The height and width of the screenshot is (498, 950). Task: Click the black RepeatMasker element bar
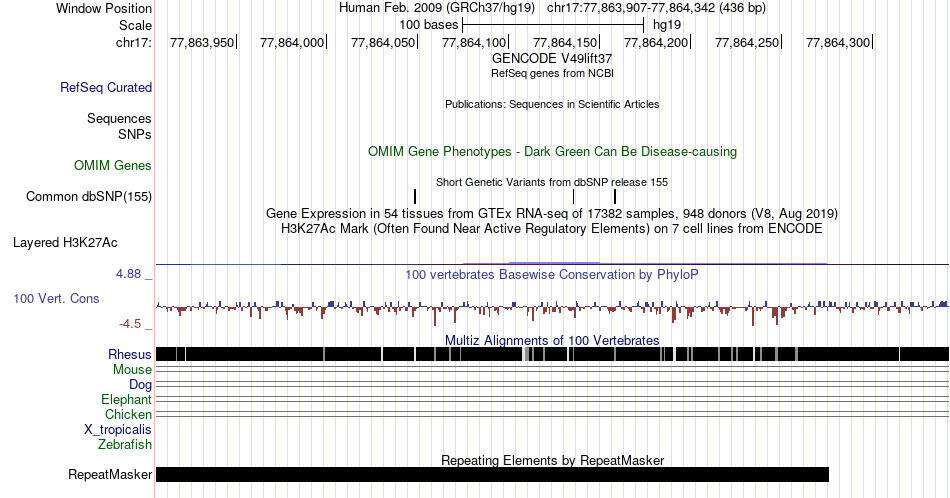[x=492, y=474]
